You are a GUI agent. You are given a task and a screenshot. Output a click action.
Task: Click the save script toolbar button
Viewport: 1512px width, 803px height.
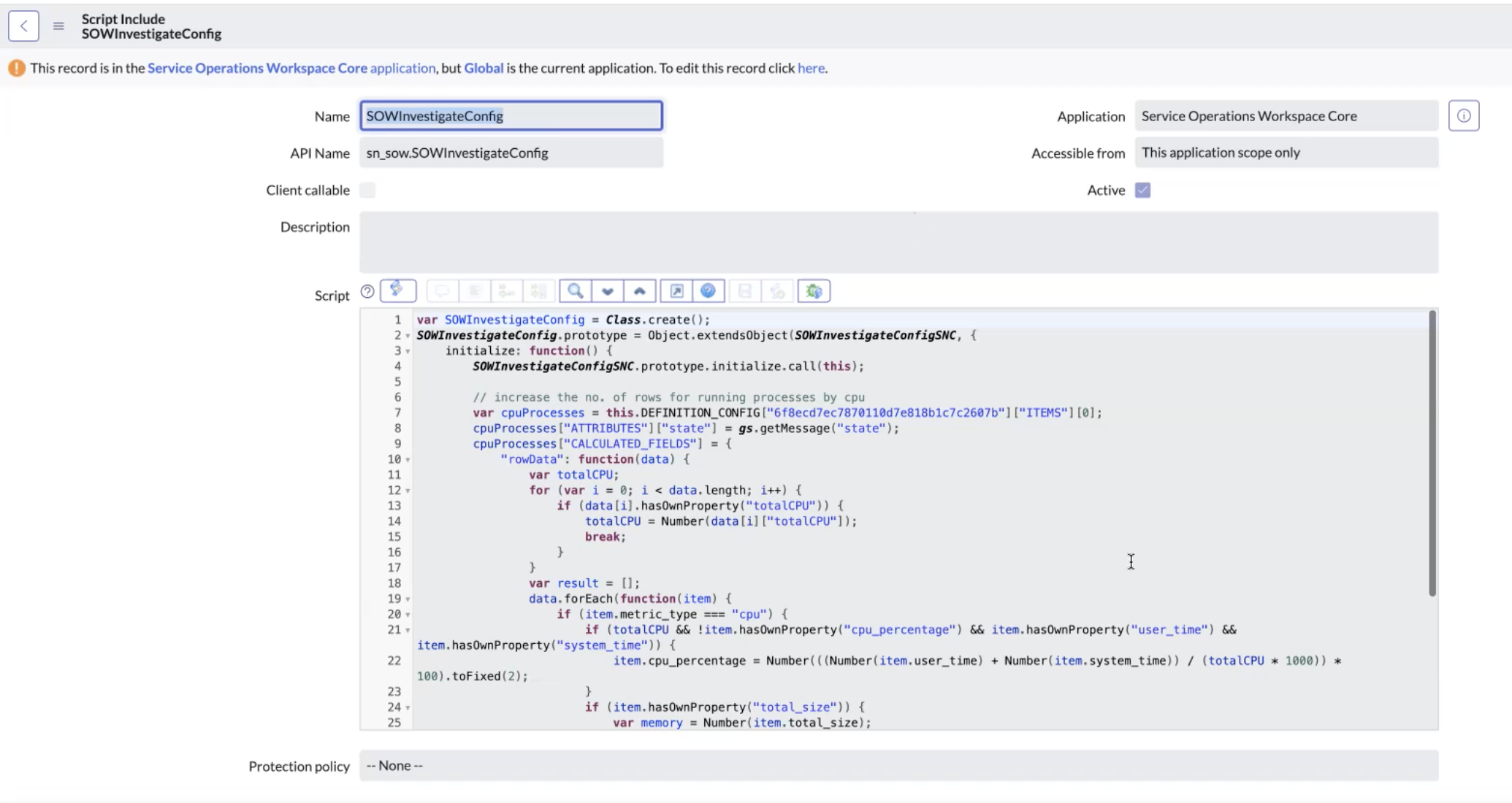(745, 291)
